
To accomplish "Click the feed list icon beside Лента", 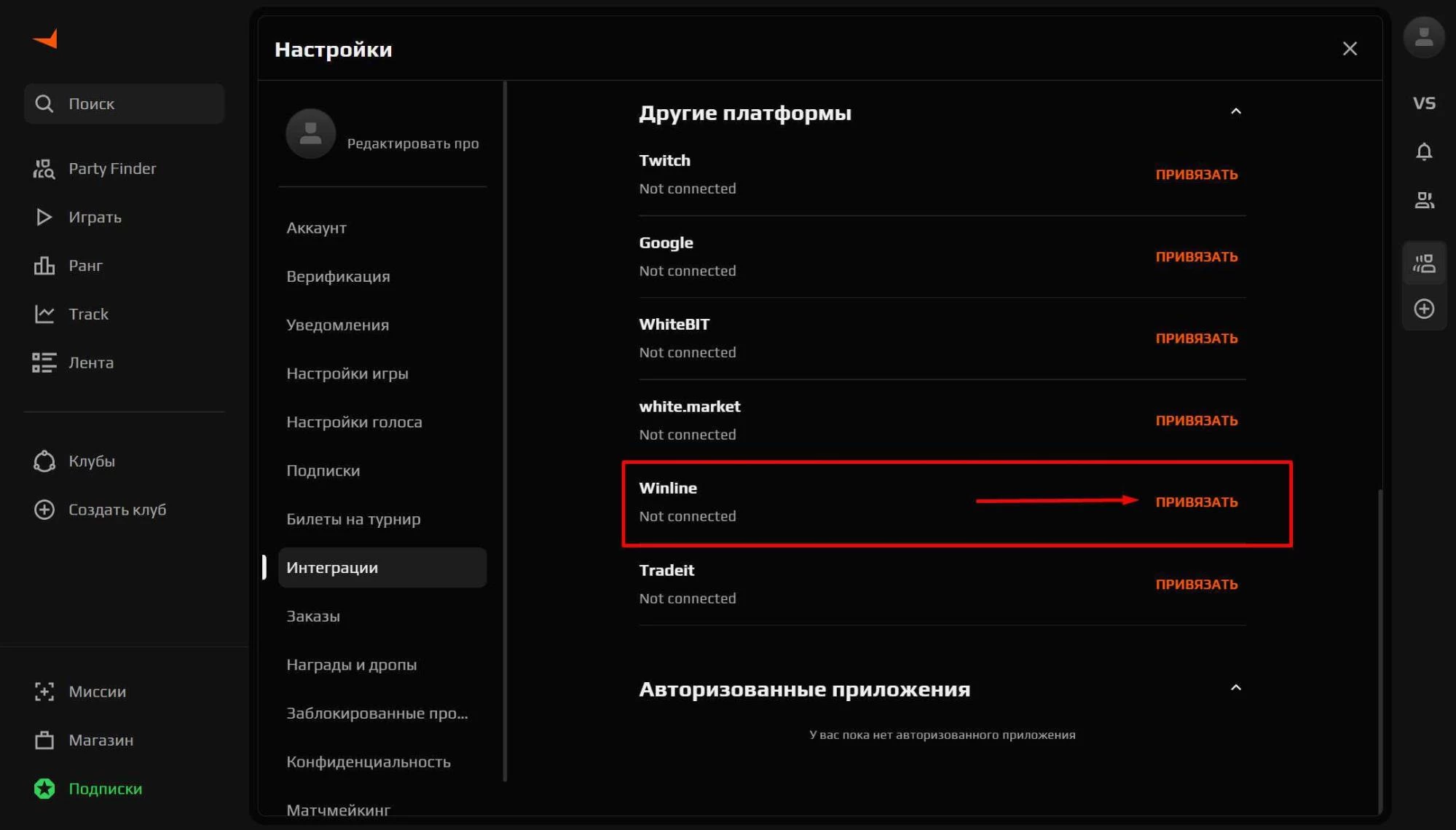I will [44, 363].
